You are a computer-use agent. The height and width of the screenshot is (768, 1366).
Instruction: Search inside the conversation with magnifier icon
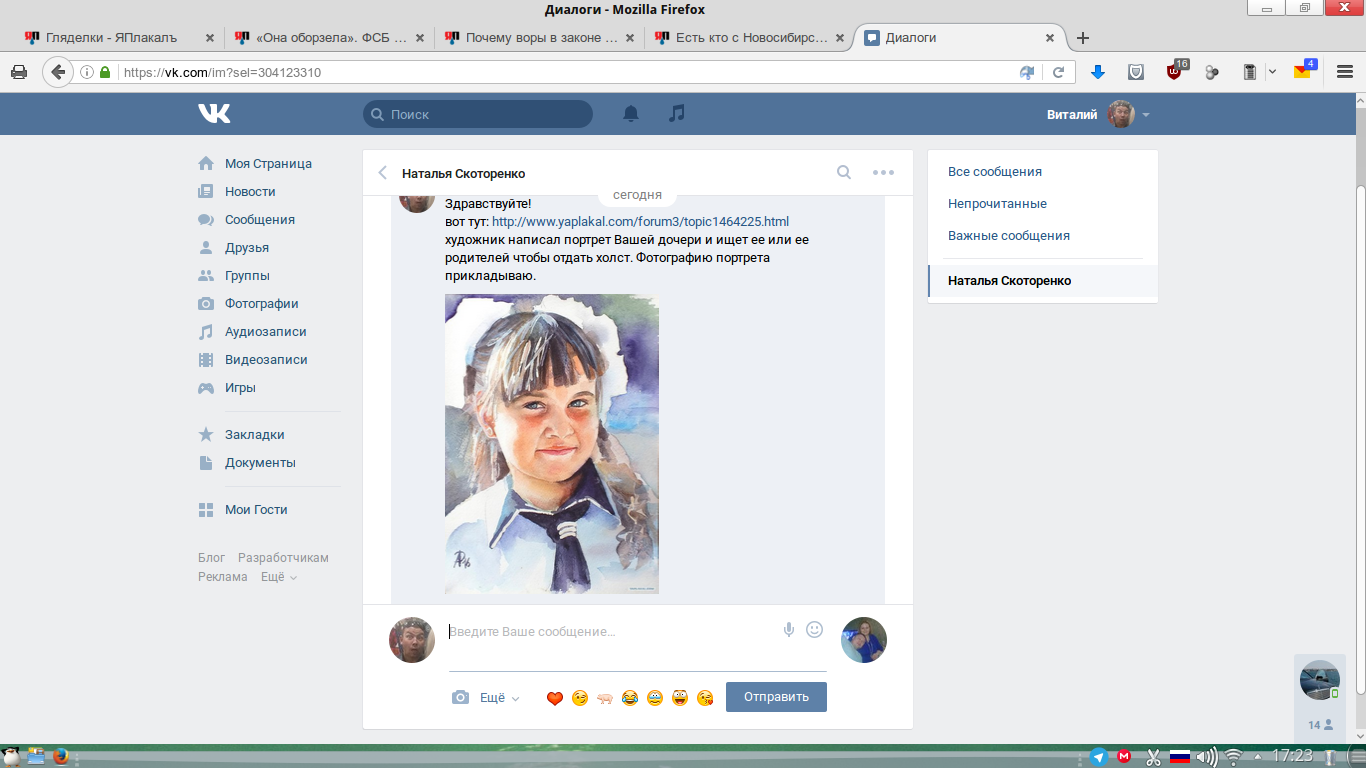click(844, 172)
